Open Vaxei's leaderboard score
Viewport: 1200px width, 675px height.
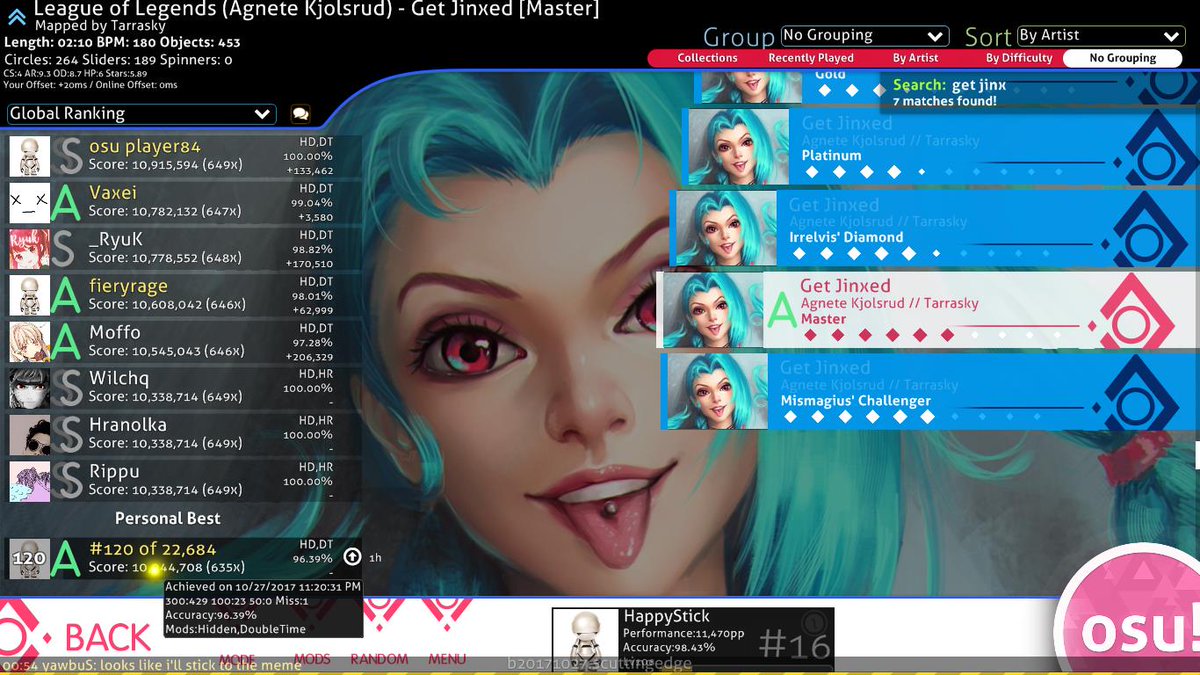(x=185, y=203)
